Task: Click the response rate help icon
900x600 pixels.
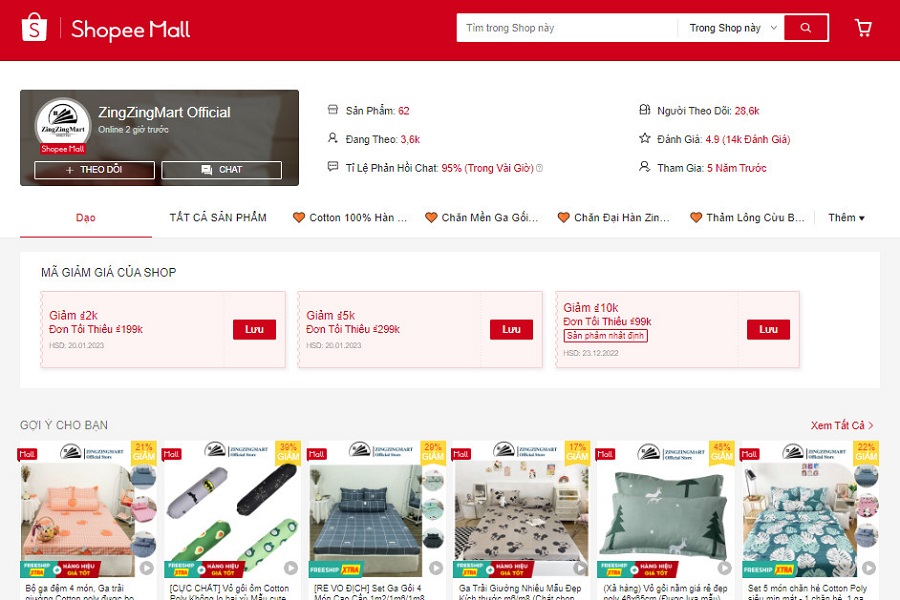Action: (x=540, y=168)
